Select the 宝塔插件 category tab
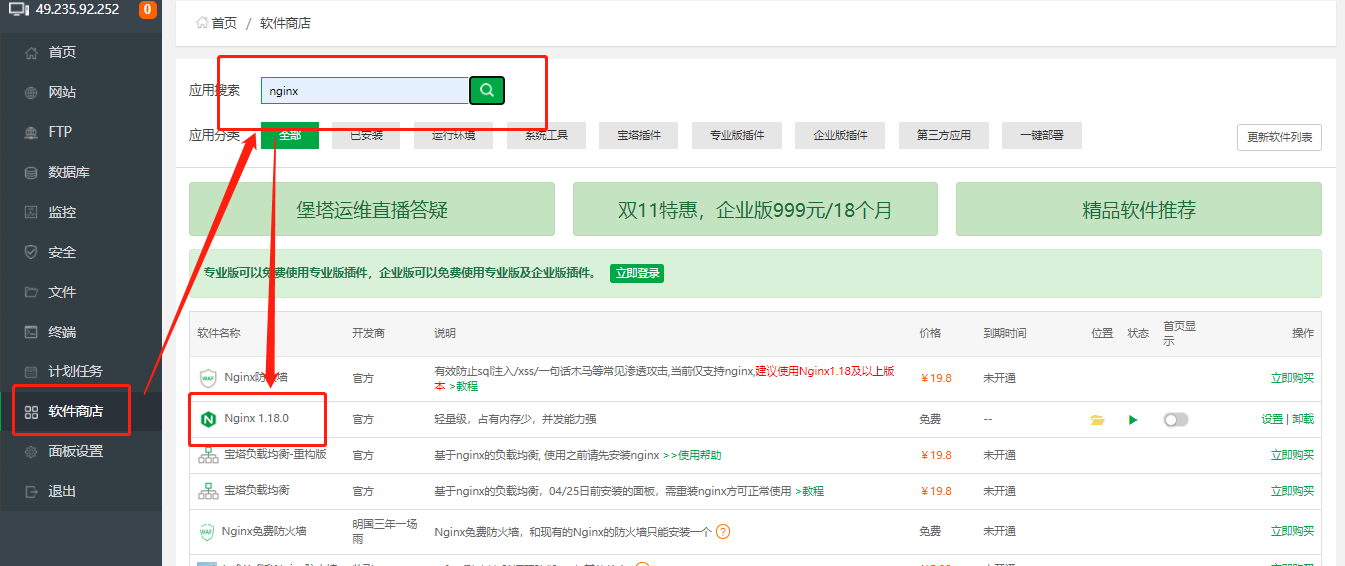Image resolution: width=1345 pixels, height=566 pixels. pyautogui.click(x=638, y=135)
